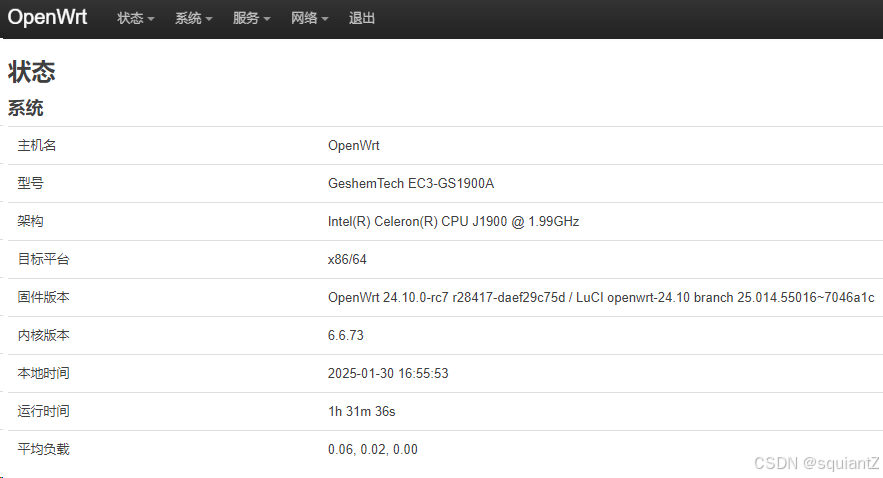
Task: Select the OpenWrt 24.10.0-rc7 firmware version text
Action: 601,297
